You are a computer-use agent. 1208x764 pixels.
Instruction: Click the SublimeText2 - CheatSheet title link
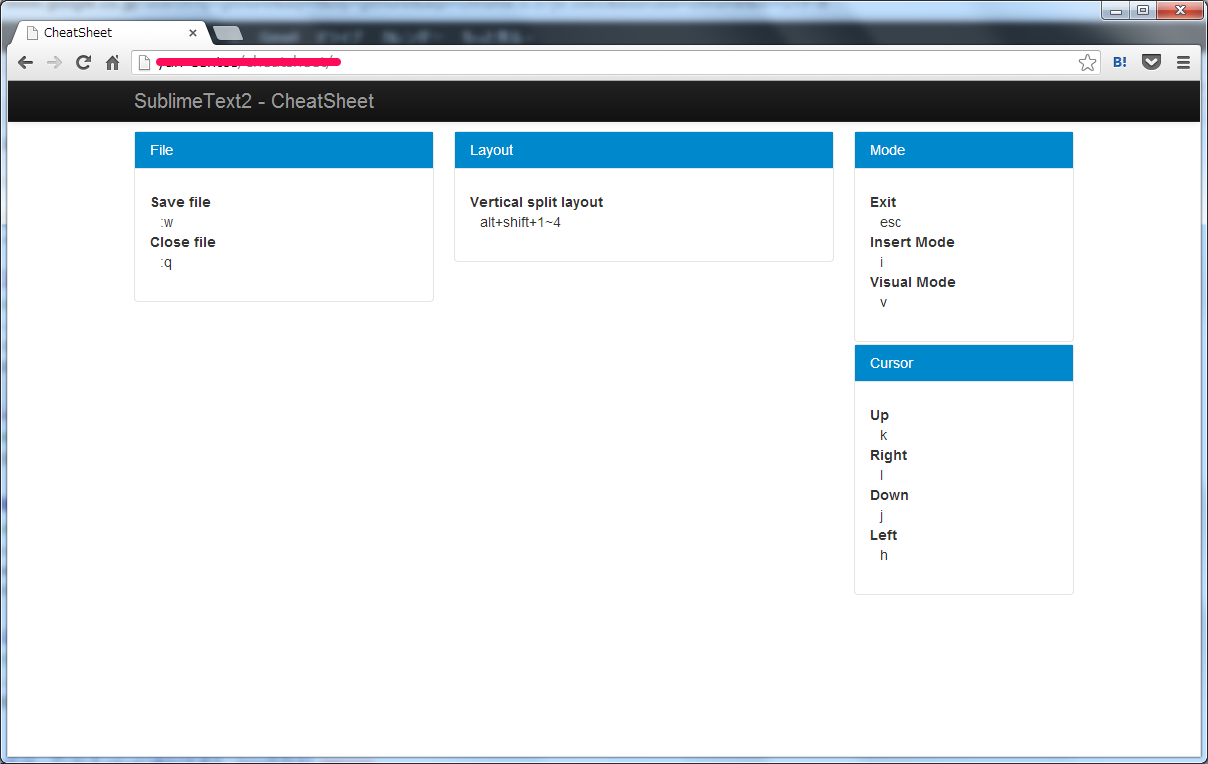point(254,101)
